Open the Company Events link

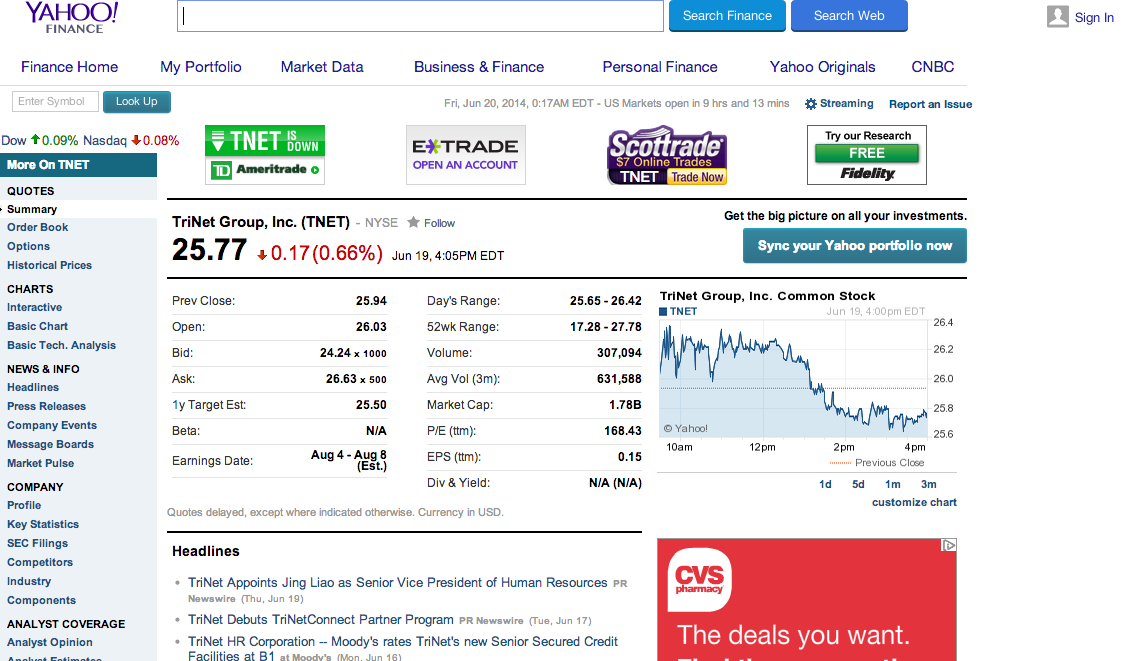[52, 426]
